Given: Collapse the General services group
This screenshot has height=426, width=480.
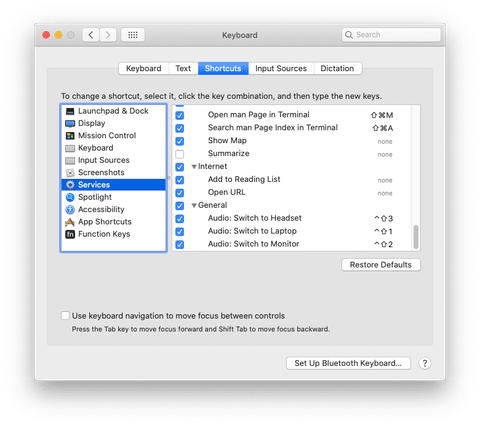Looking at the screenshot, I should tap(194, 206).
